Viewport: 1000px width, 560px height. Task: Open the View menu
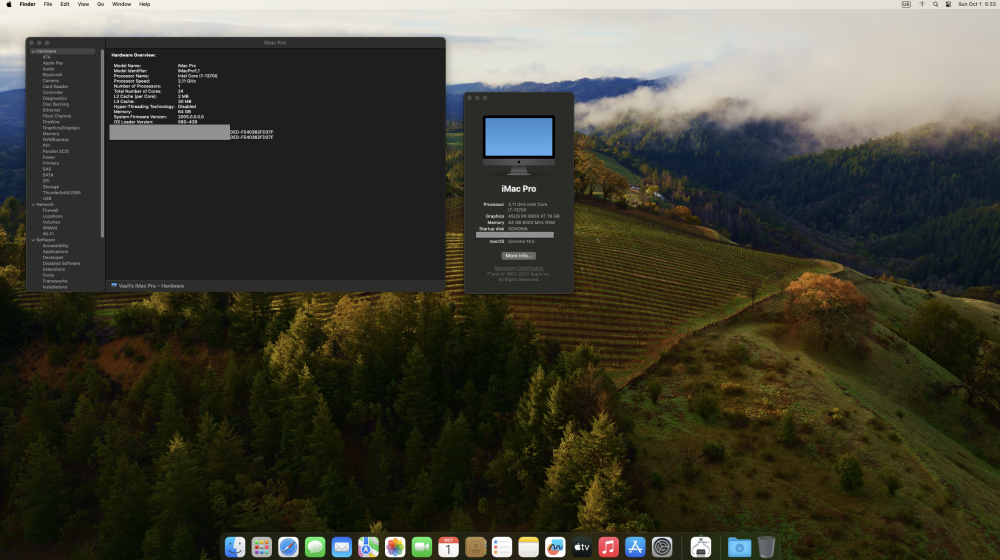83,4
